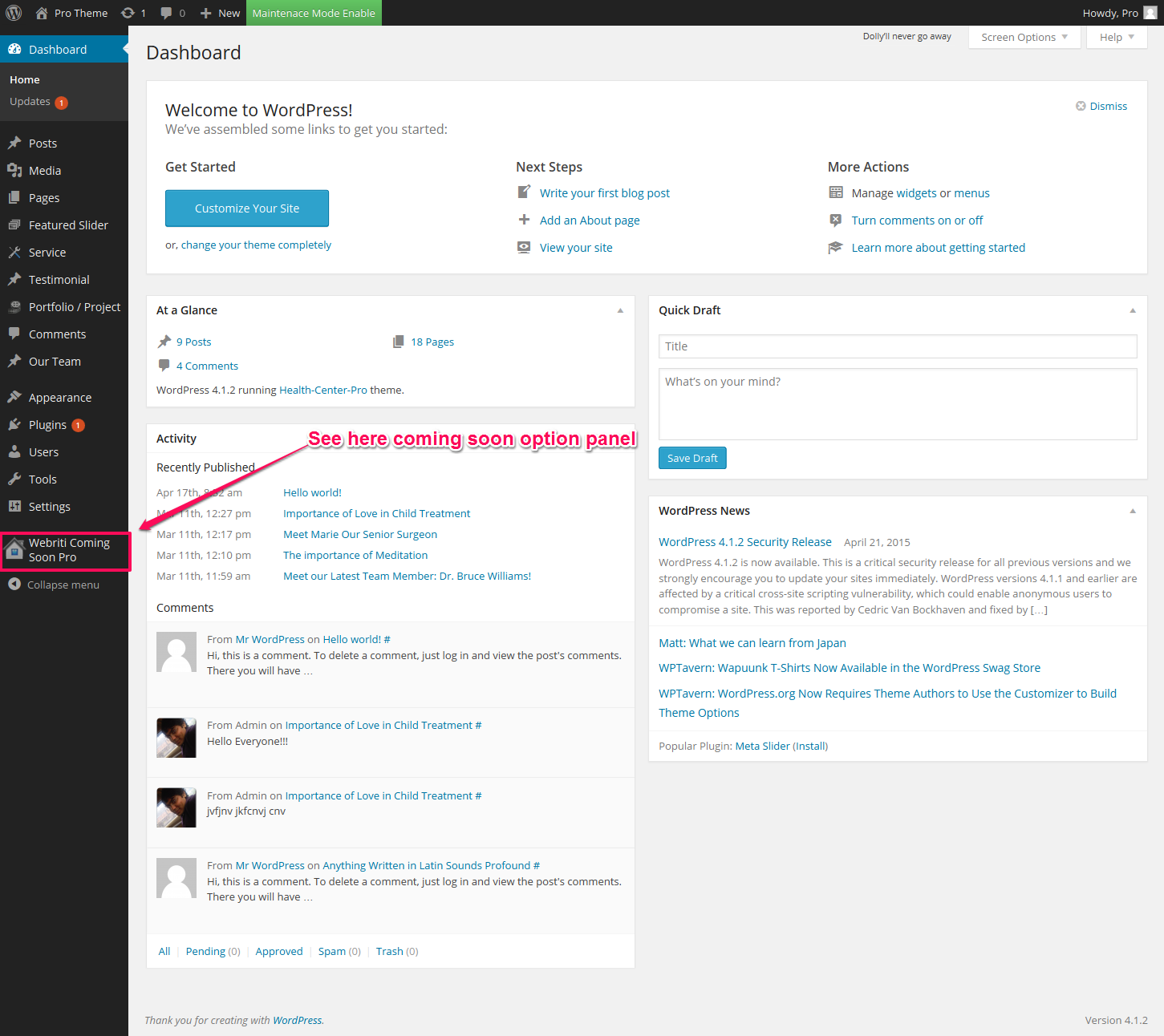
Task: Click the Howdy Pro avatar icon
Action: point(1150,13)
